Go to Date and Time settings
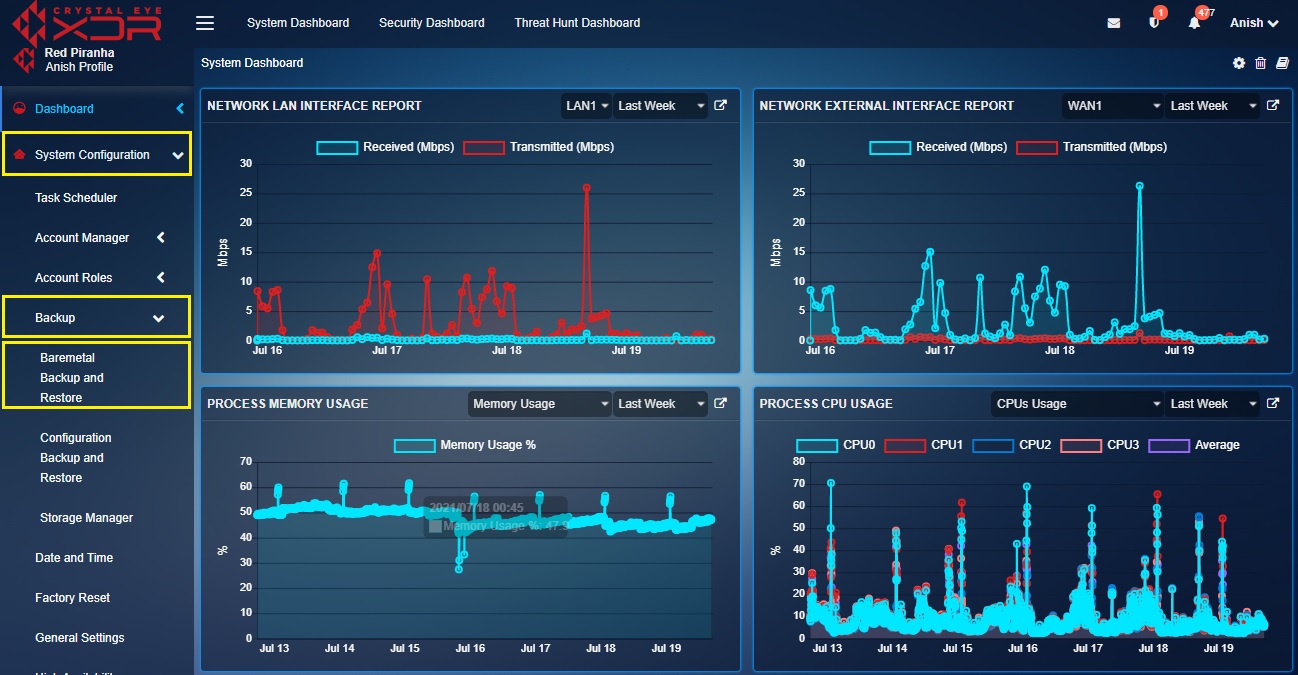The height and width of the screenshot is (675, 1298). click(74, 558)
